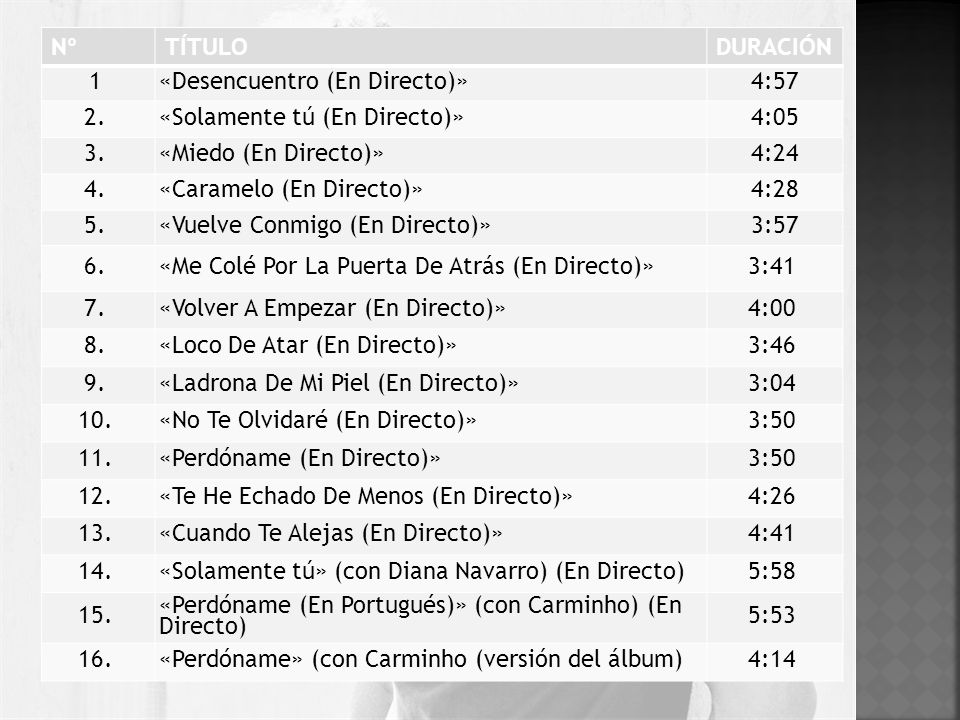Viewport: 960px width, 720px height.
Task: Select Vuelve Conmigo (En Directo) cell
Action: pos(430,225)
